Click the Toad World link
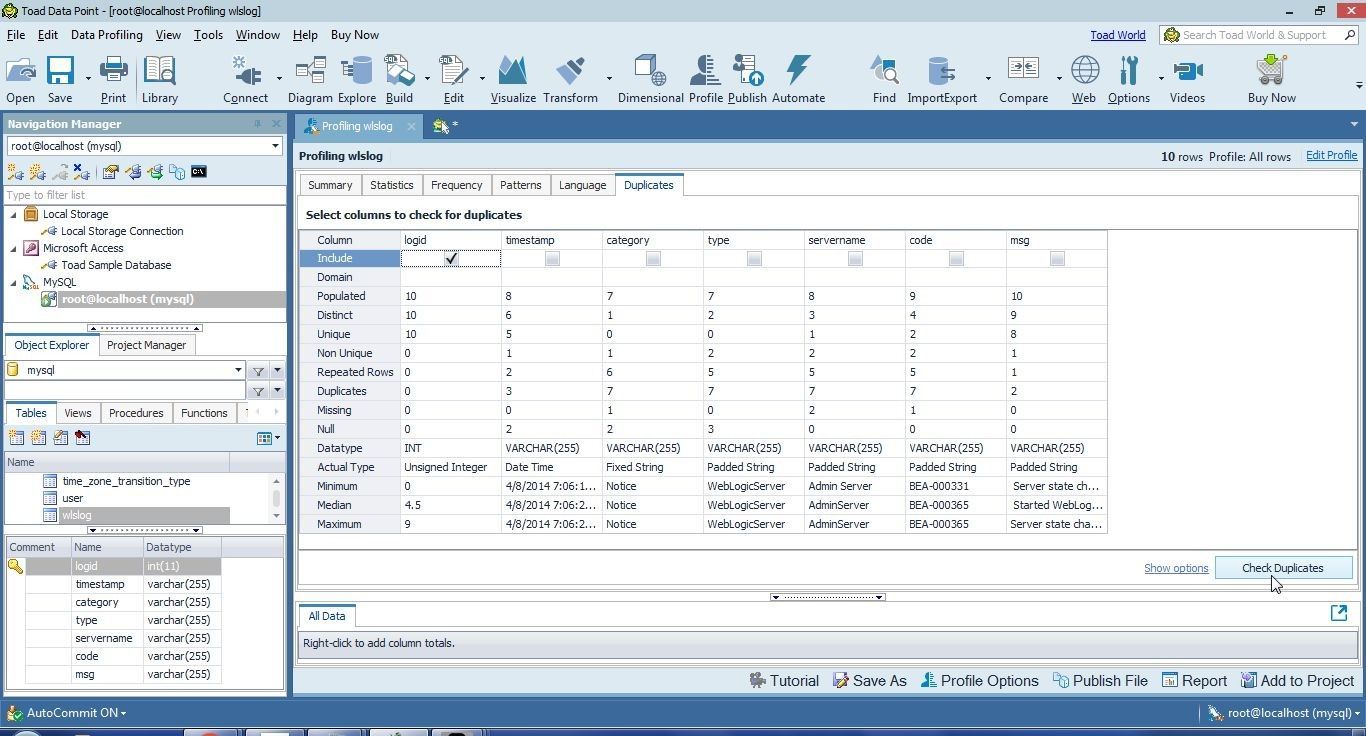Image resolution: width=1366 pixels, height=736 pixels. click(x=1118, y=35)
